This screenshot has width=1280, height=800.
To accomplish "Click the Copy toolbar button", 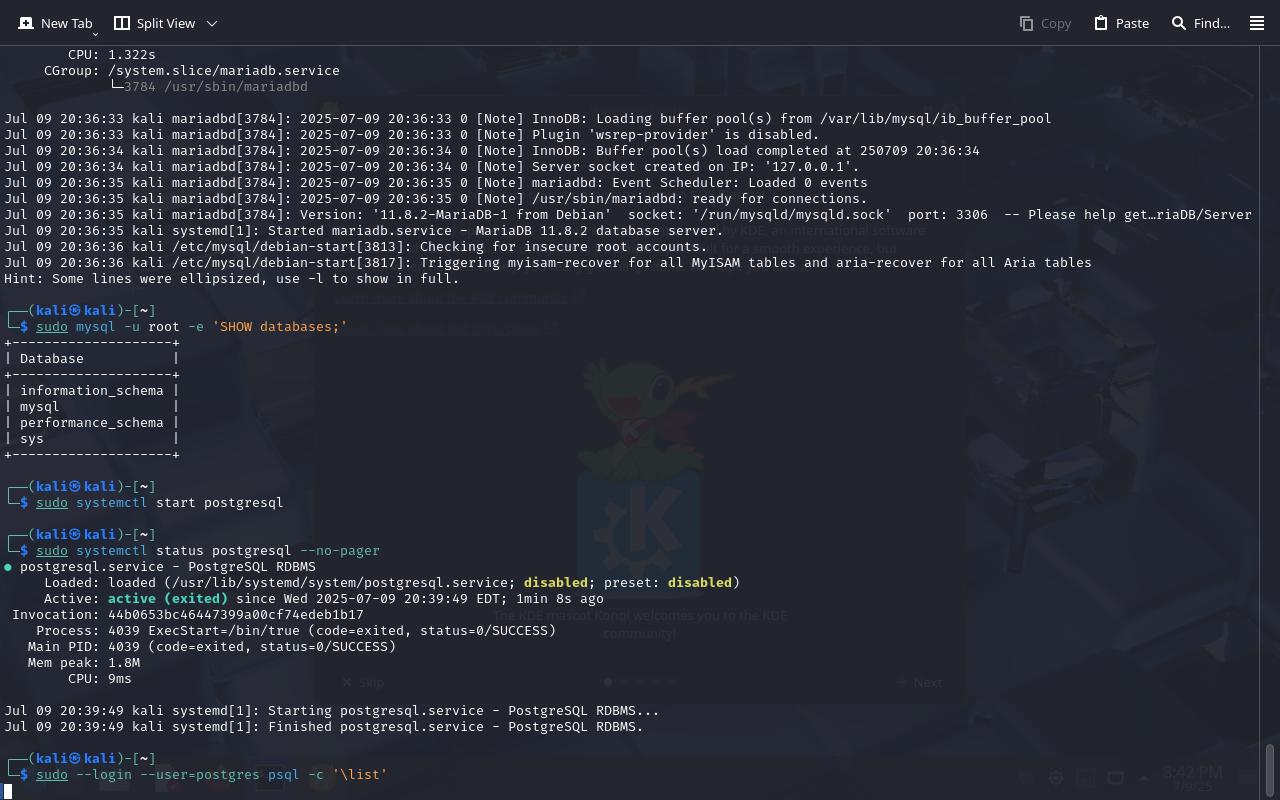I will pyautogui.click(x=1045, y=23).
